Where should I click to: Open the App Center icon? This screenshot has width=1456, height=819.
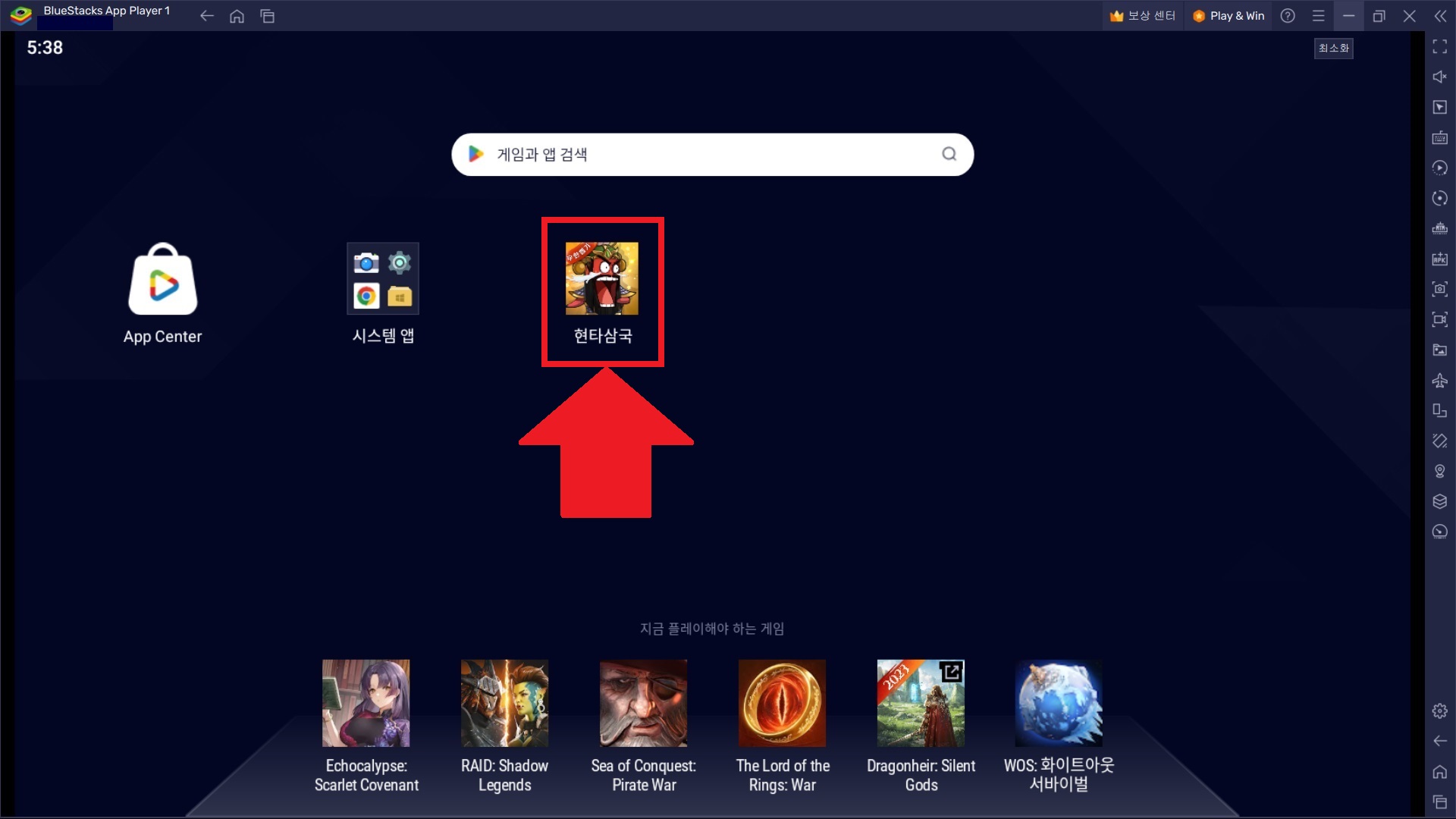(x=162, y=293)
